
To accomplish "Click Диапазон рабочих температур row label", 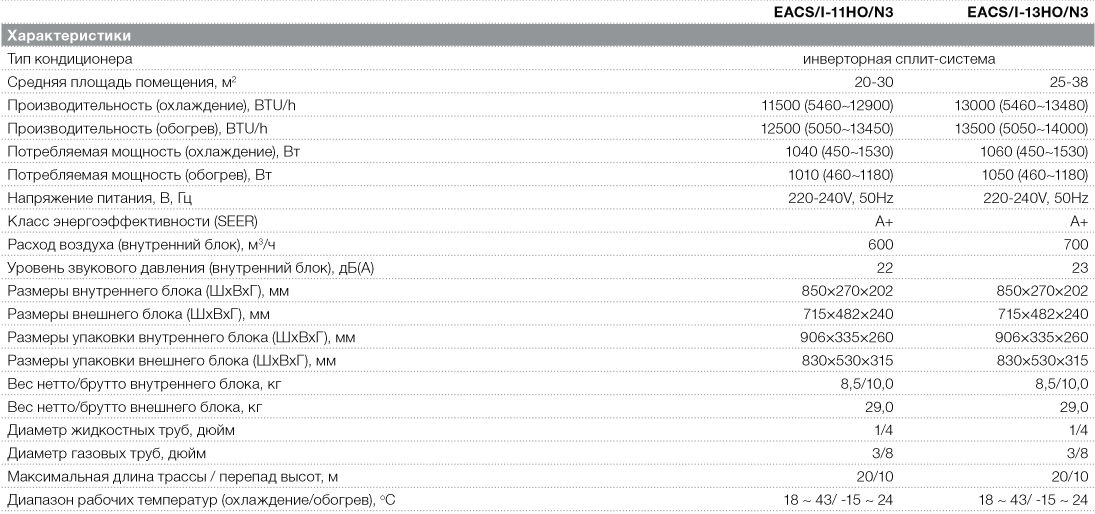I will (x=203, y=500).
